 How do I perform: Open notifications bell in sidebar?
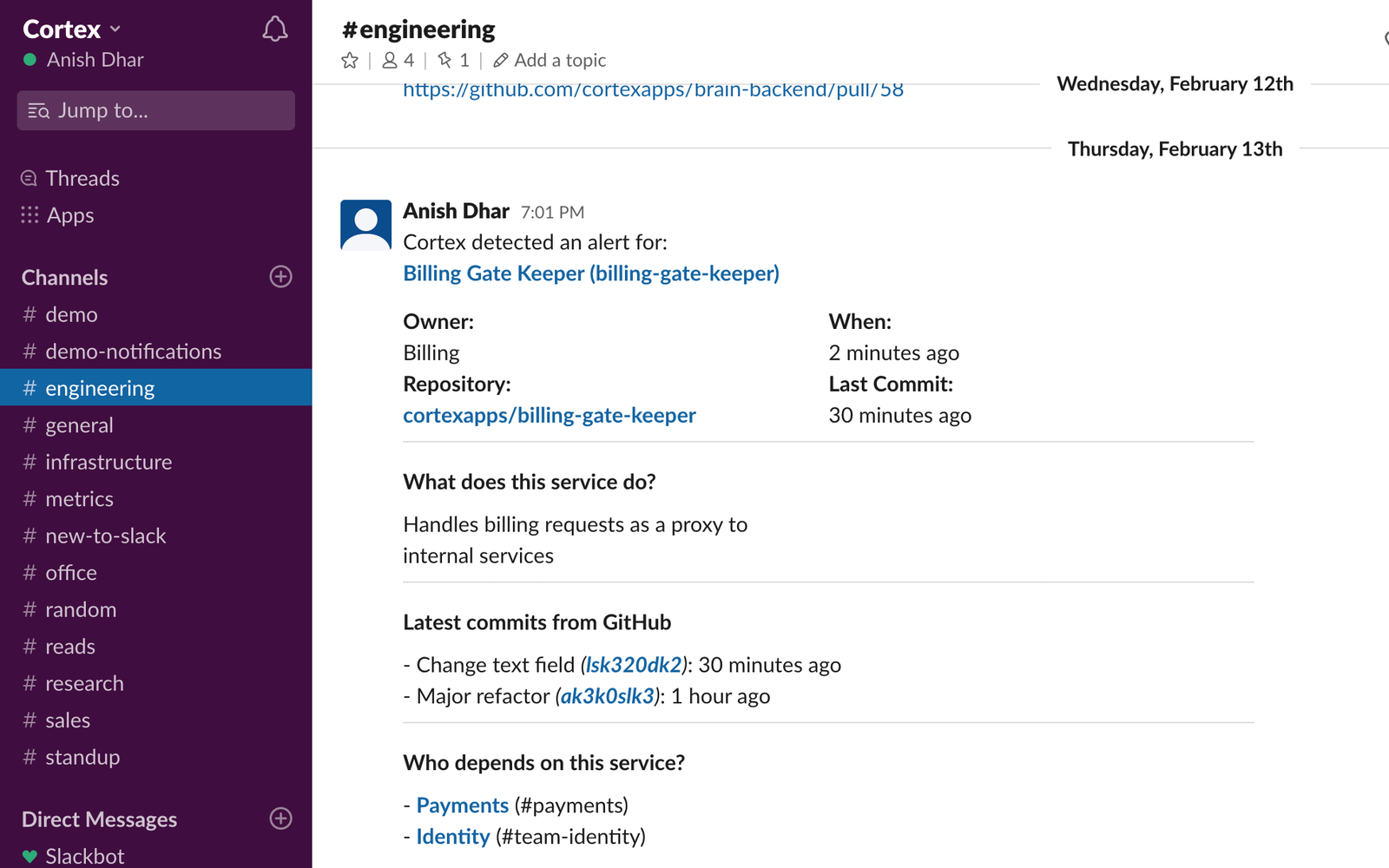click(x=274, y=30)
